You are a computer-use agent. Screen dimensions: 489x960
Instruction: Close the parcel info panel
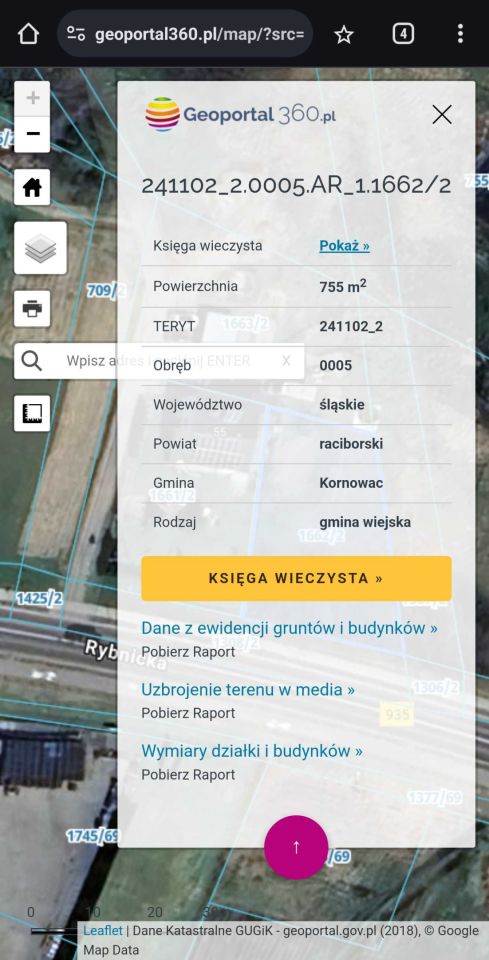442,114
